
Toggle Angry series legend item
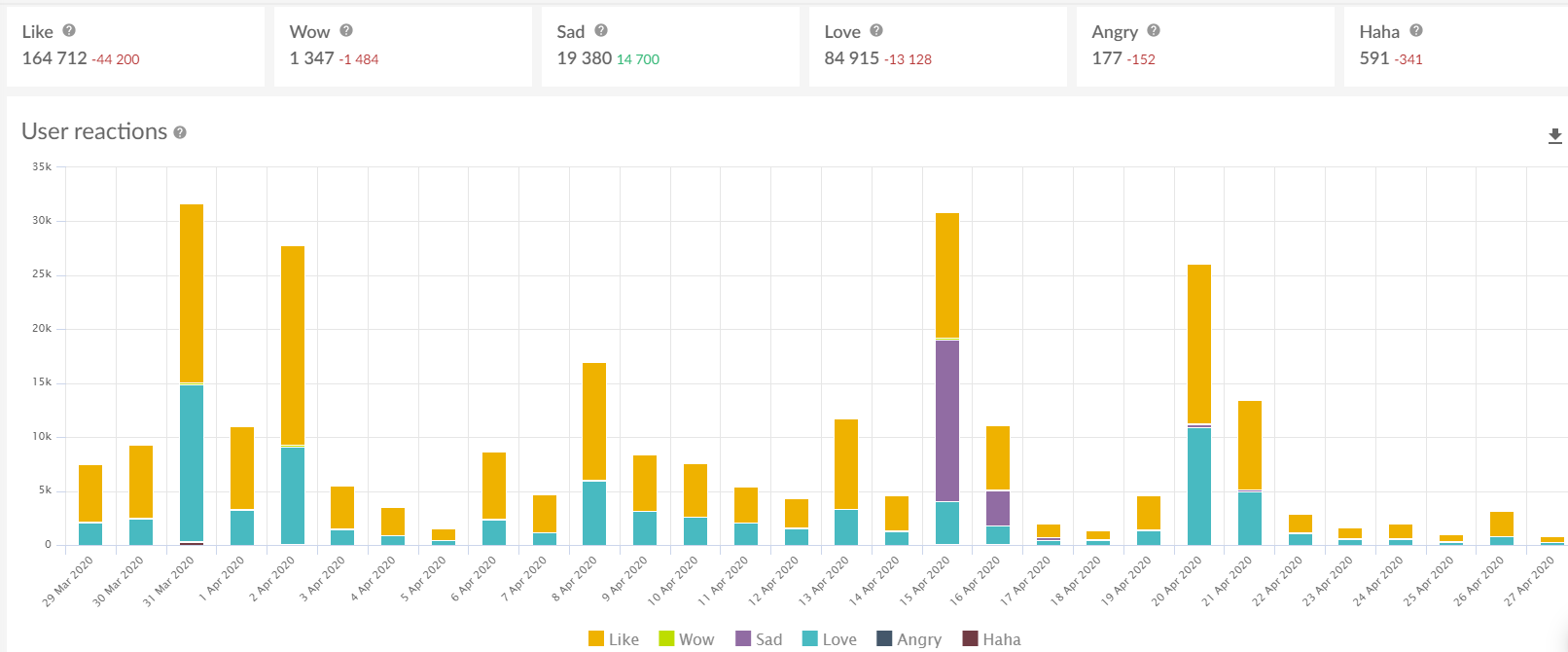click(x=909, y=639)
